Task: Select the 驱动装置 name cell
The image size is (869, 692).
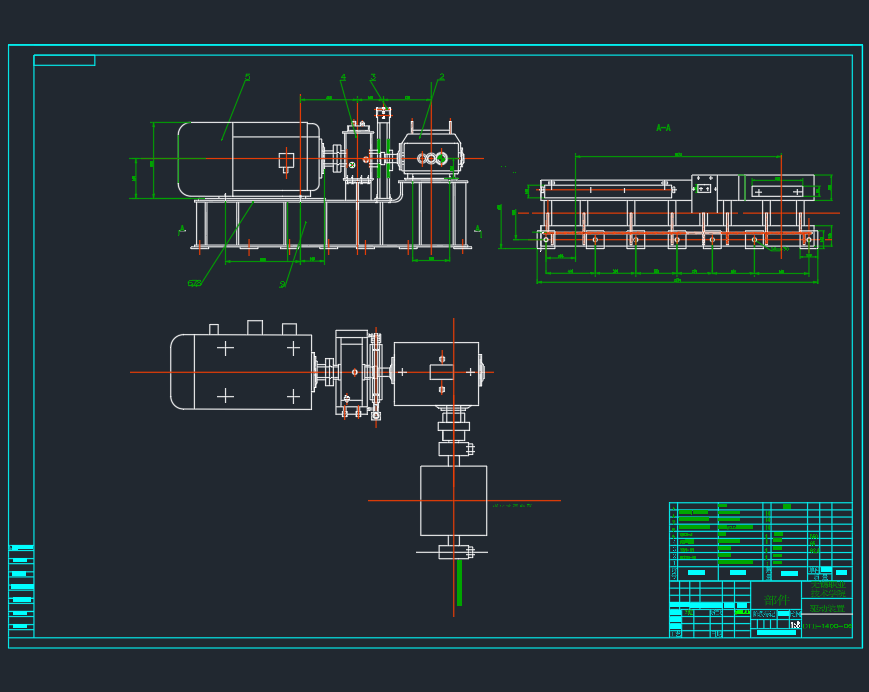Action: 827,607
